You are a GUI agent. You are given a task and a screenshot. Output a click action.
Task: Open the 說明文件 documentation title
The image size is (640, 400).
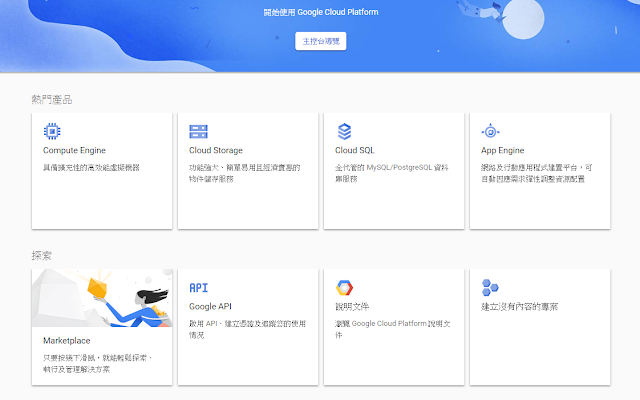point(351,307)
